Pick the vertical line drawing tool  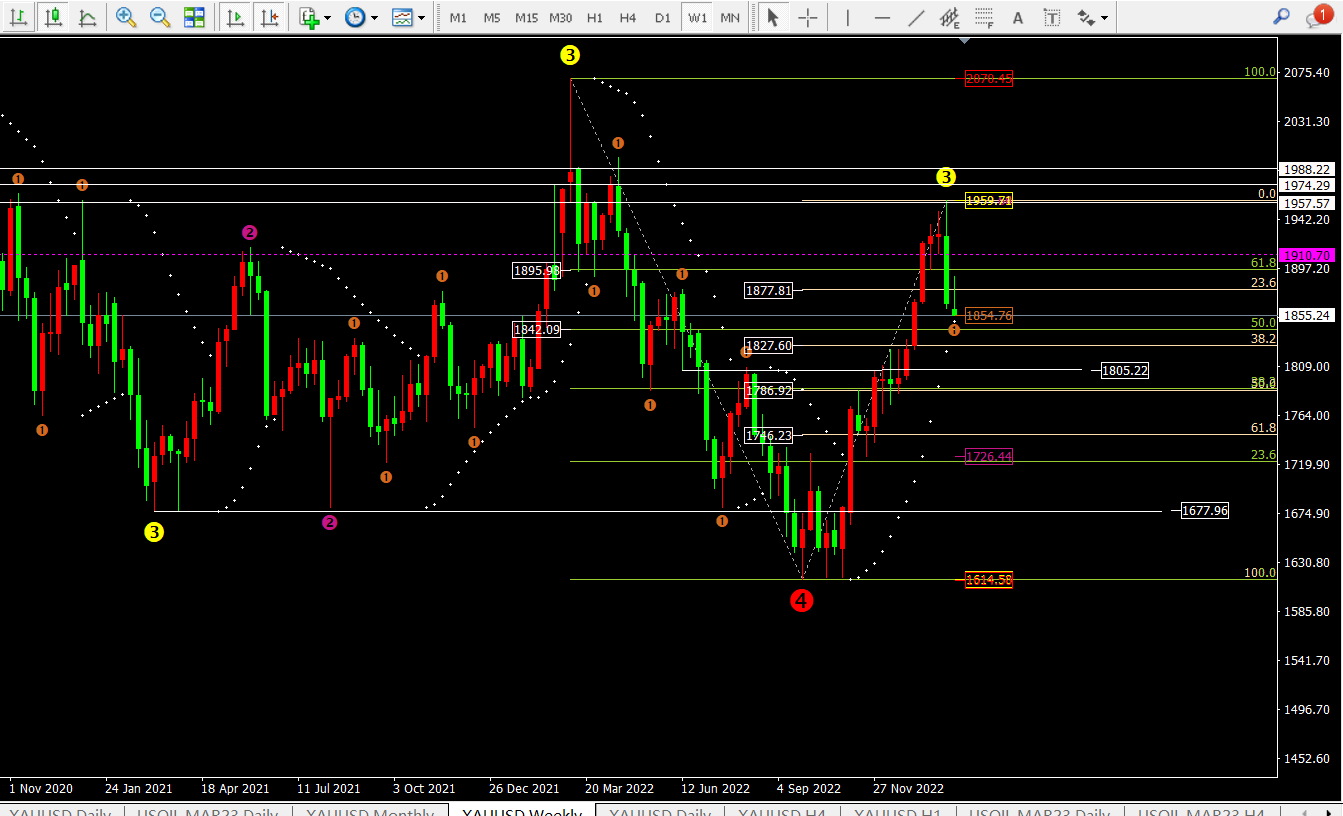tap(848, 17)
